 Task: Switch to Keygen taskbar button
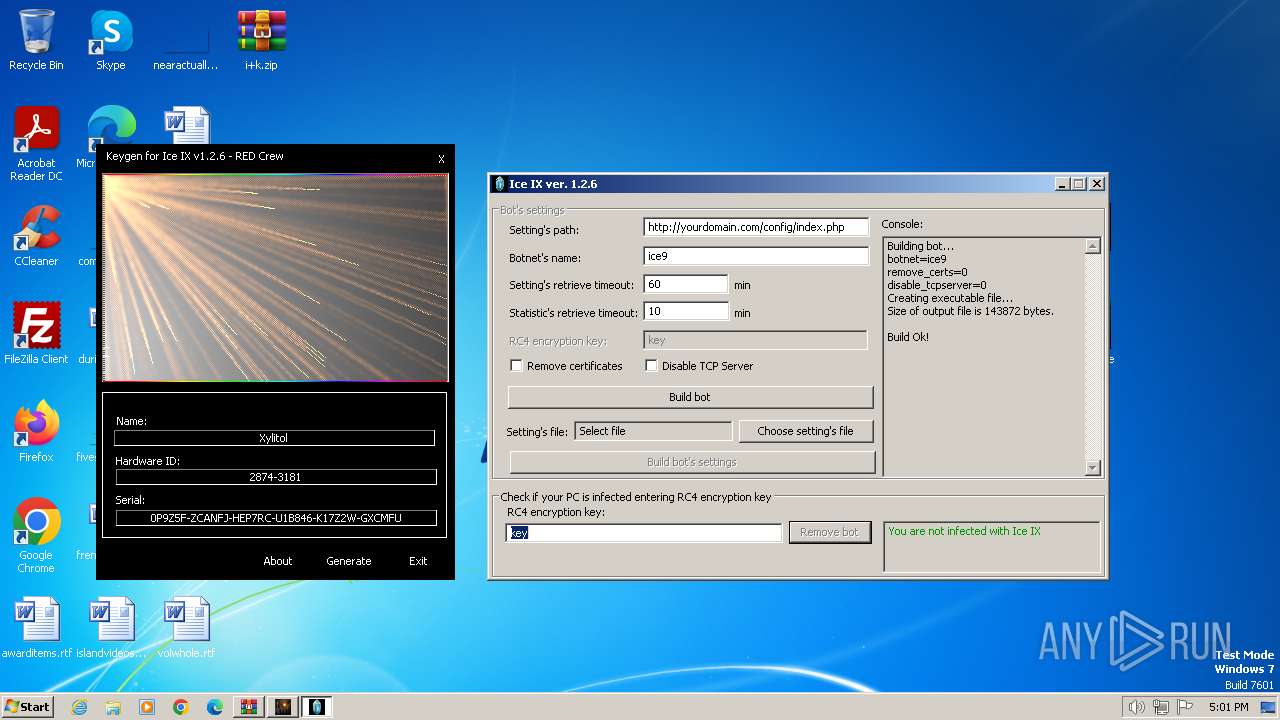pyautogui.click(x=283, y=707)
